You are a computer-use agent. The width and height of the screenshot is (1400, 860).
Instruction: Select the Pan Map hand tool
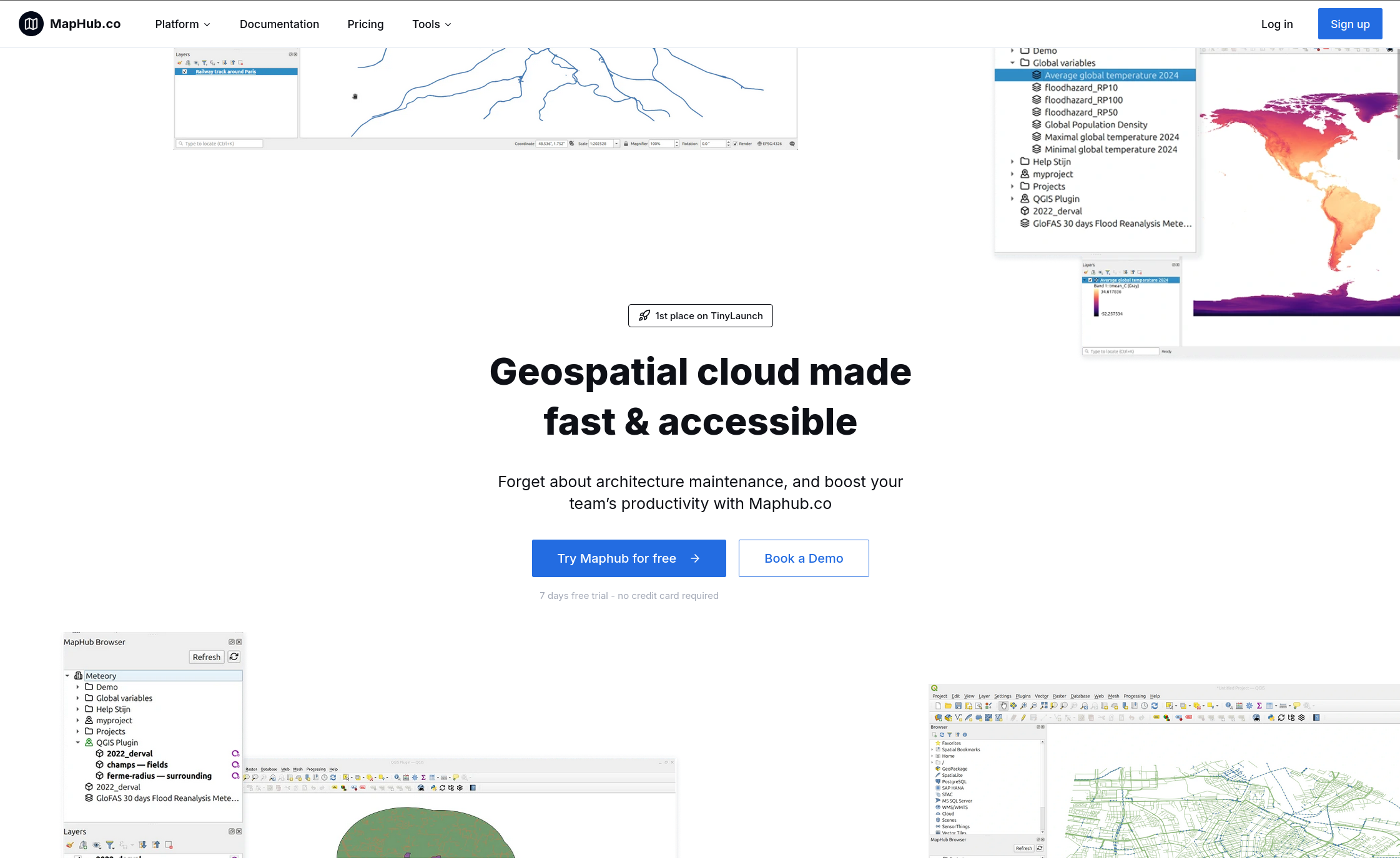click(x=1003, y=706)
